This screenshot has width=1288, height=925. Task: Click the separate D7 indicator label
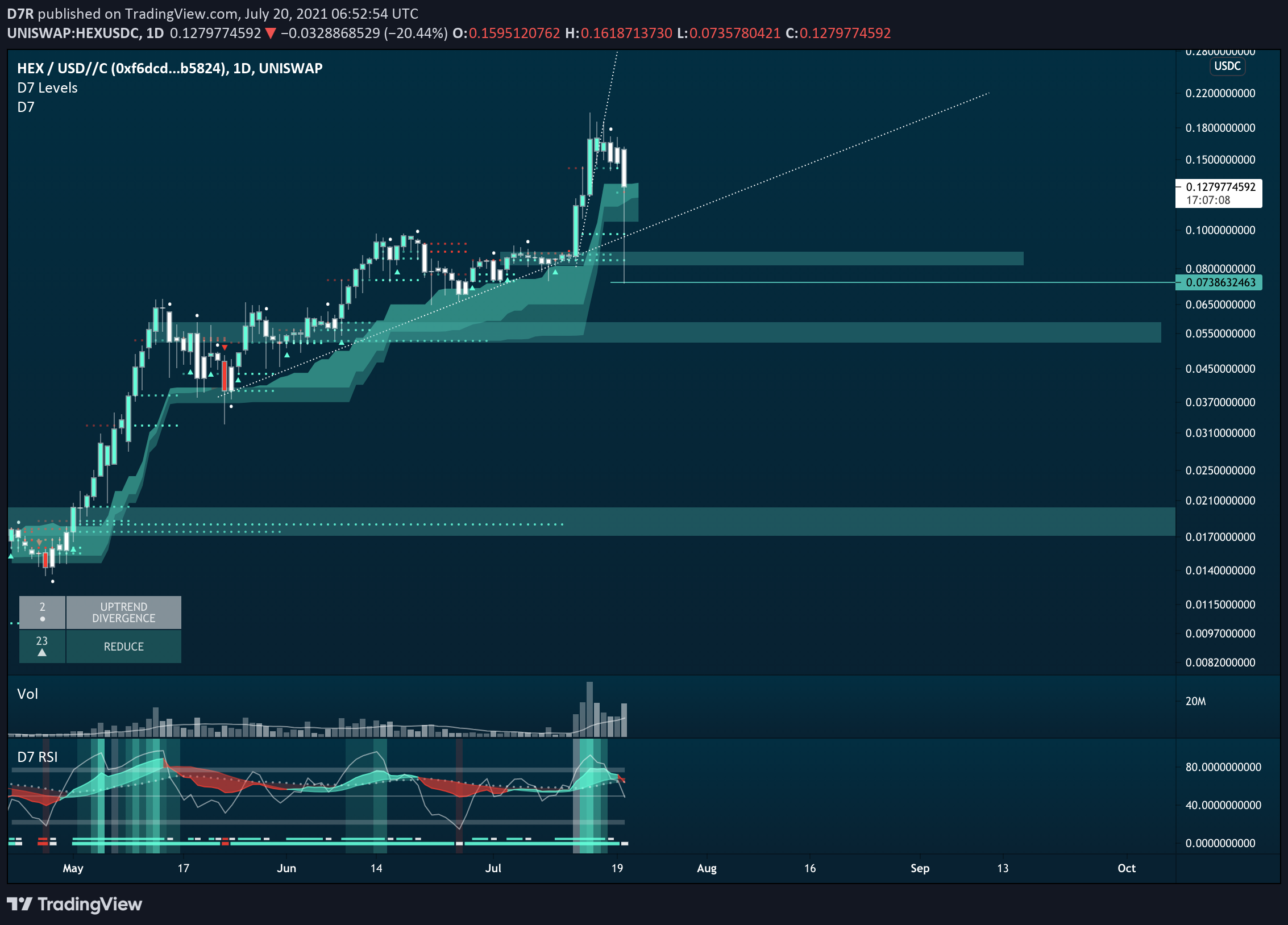(26, 107)
